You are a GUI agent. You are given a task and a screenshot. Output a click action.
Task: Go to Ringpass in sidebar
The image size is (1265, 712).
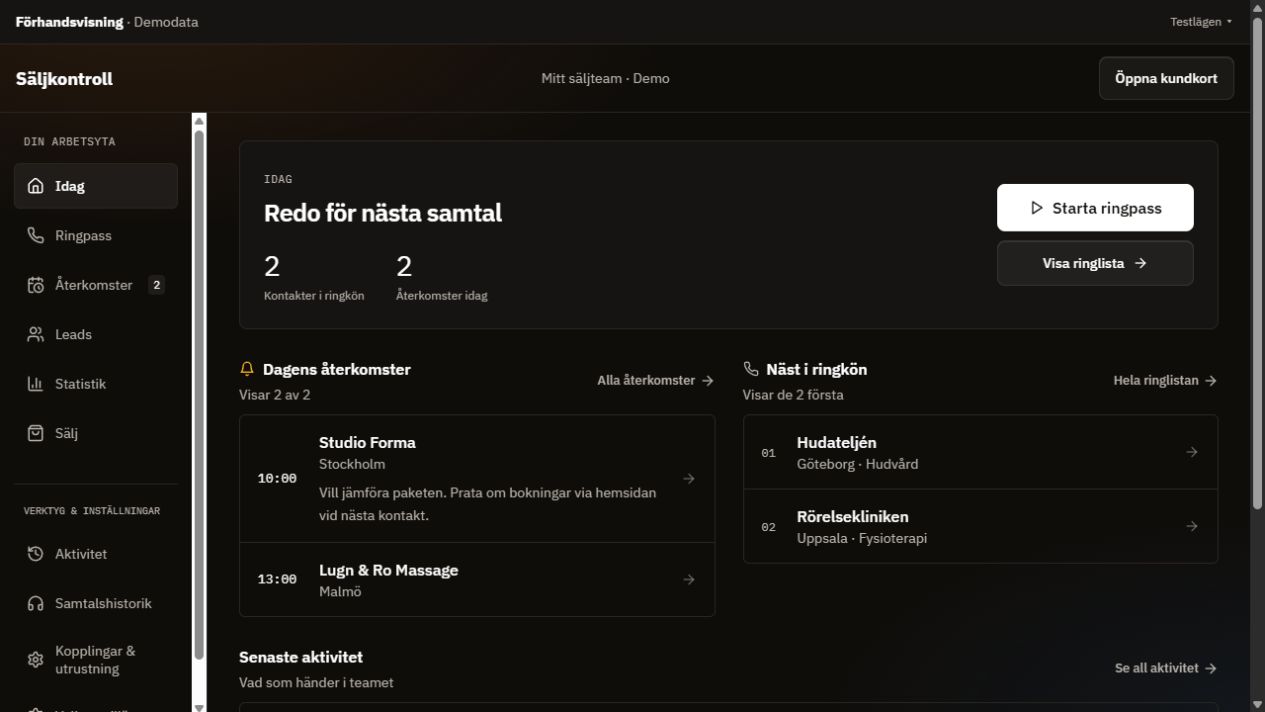96,236
